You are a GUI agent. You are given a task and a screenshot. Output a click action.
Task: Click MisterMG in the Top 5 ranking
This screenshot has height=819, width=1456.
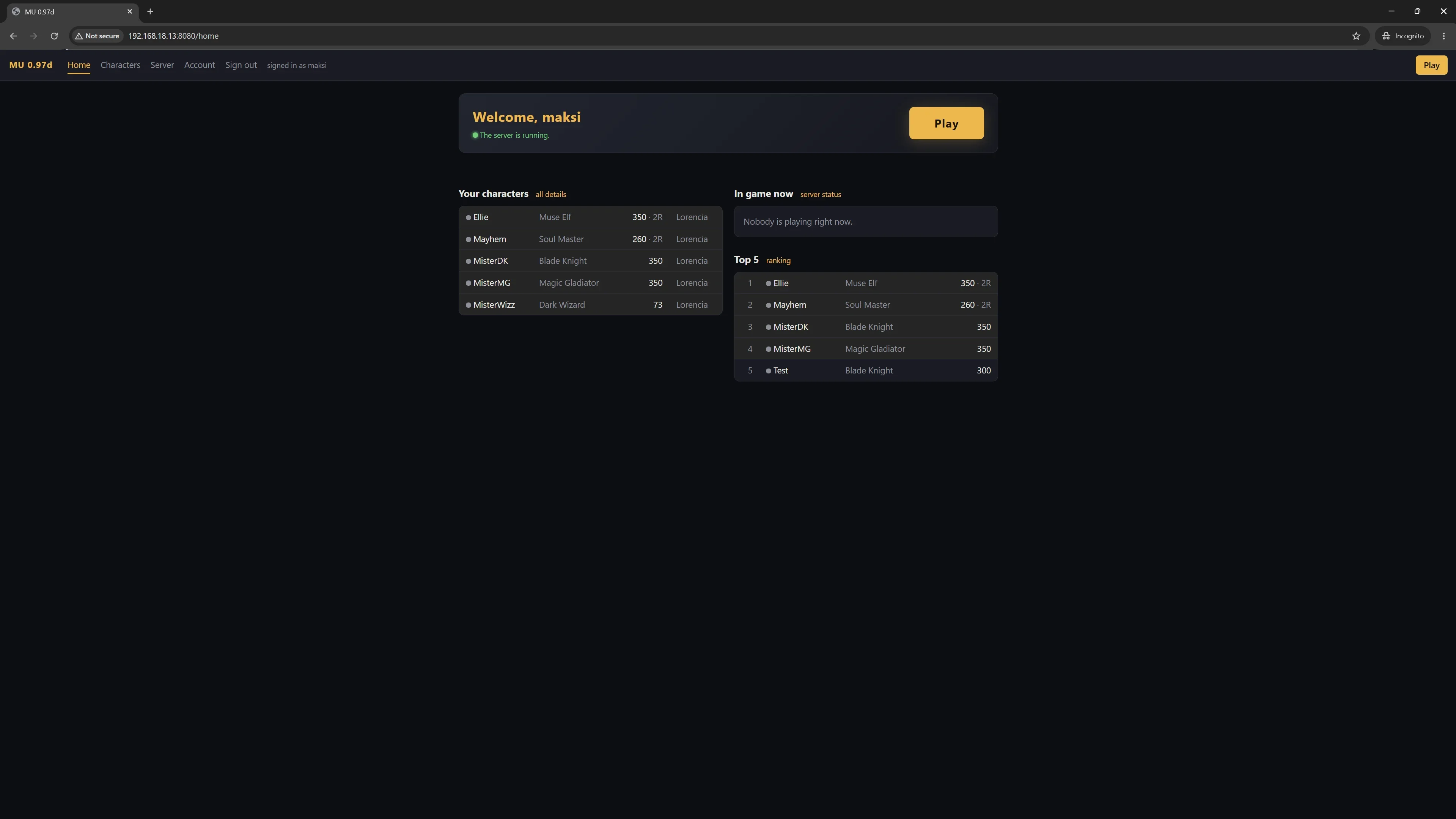click(792, 348)
